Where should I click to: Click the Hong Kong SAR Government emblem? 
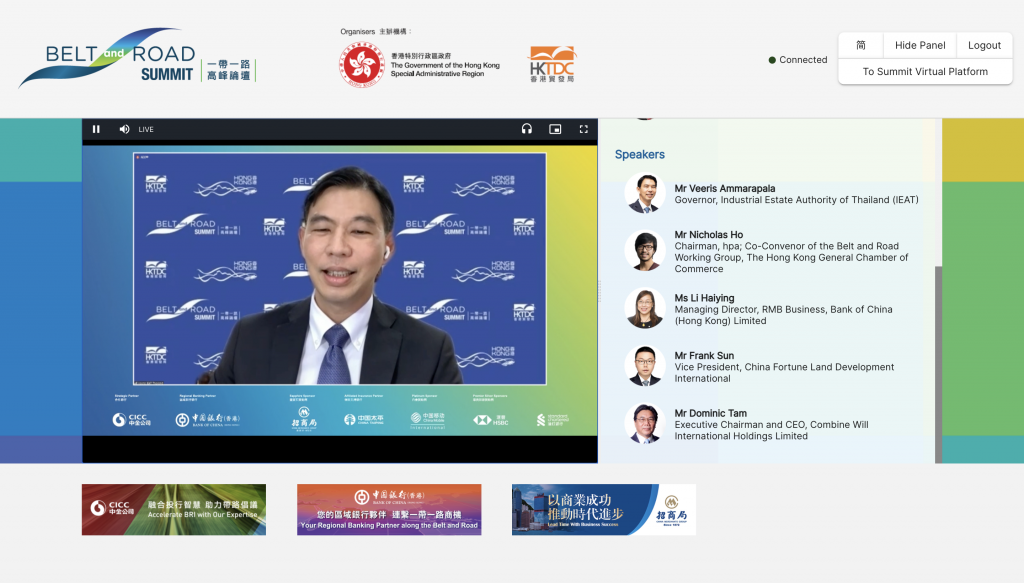point(361,64)
